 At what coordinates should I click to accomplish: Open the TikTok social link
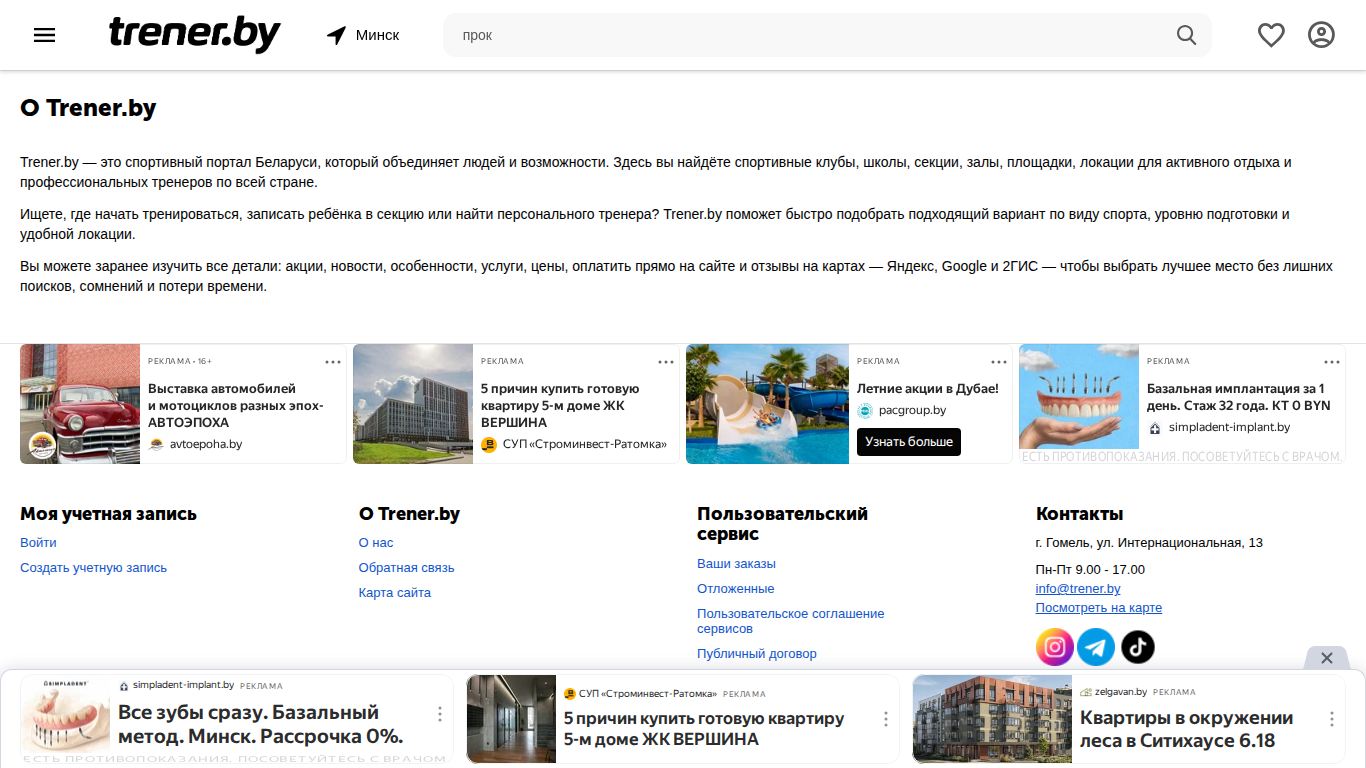click(1137, 647)
